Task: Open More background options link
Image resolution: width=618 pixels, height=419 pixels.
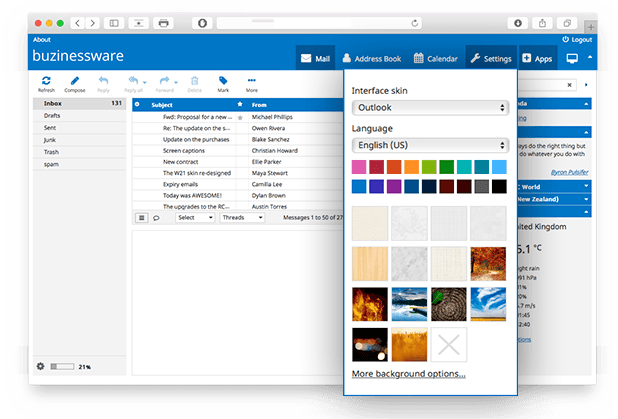Action: 408,374
